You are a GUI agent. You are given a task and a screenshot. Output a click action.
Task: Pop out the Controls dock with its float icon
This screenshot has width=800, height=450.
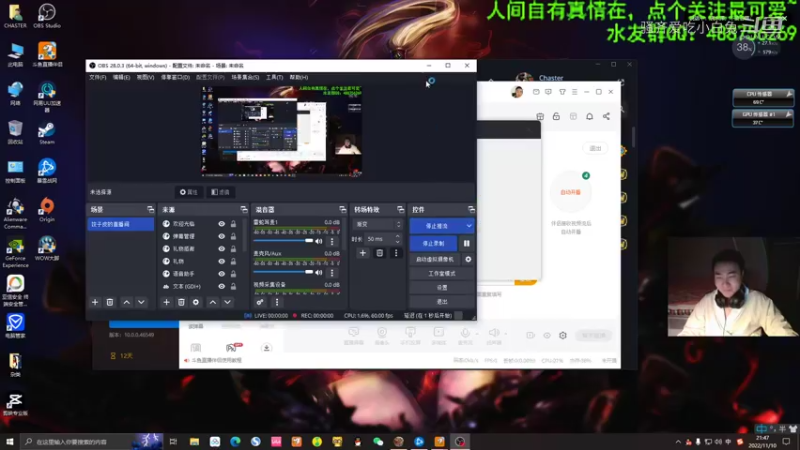click(x=471, y=210)
